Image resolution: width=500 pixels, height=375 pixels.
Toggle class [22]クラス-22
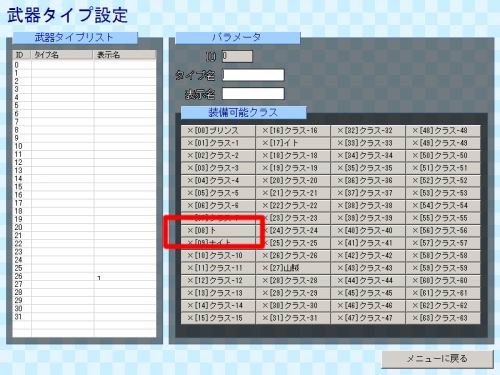(x=293, y=206)
